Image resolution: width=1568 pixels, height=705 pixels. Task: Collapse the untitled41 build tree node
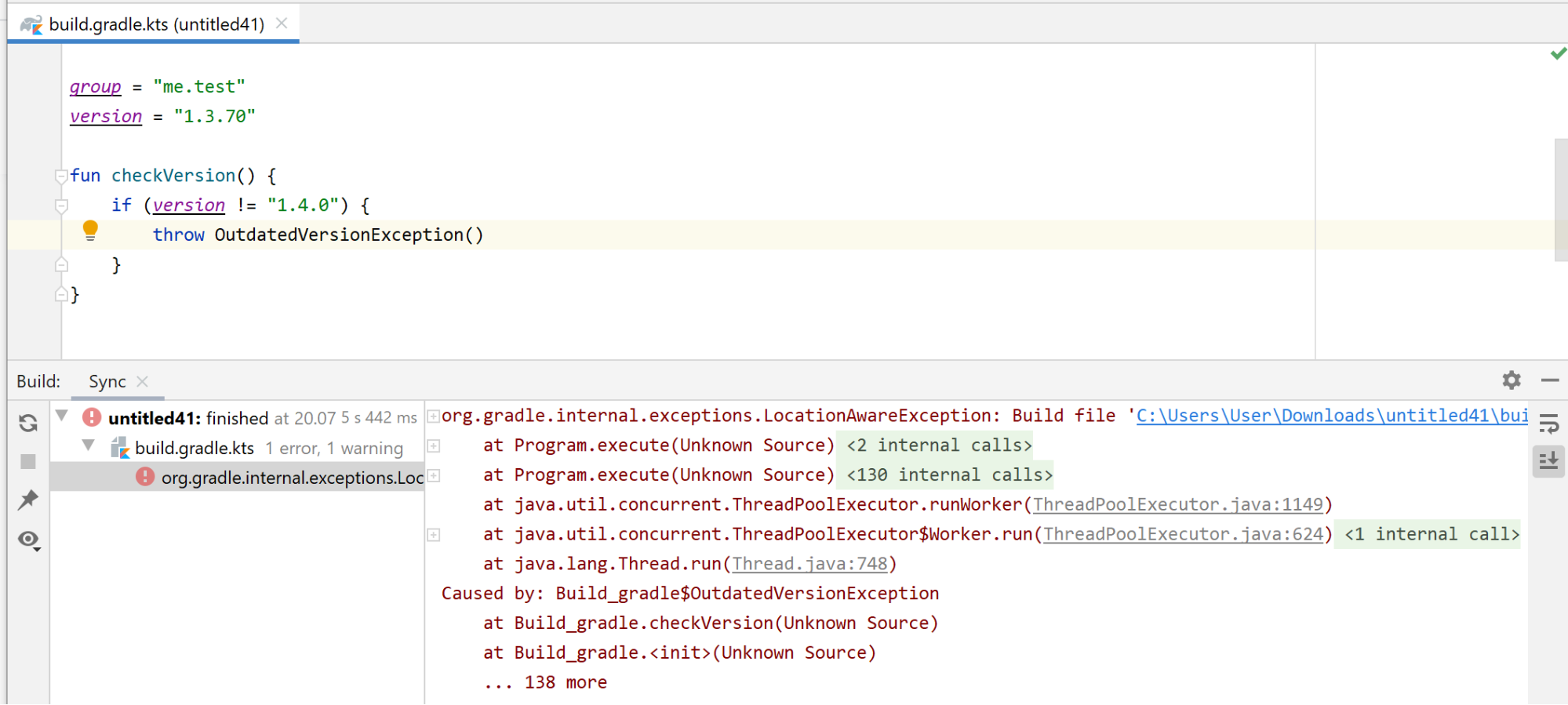[62, 416]
